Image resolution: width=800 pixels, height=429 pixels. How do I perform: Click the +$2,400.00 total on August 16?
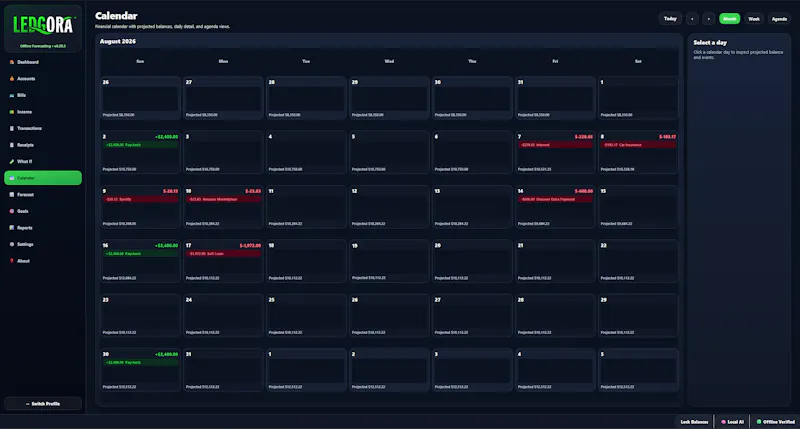pyautogui.click(x=167, y=245)
